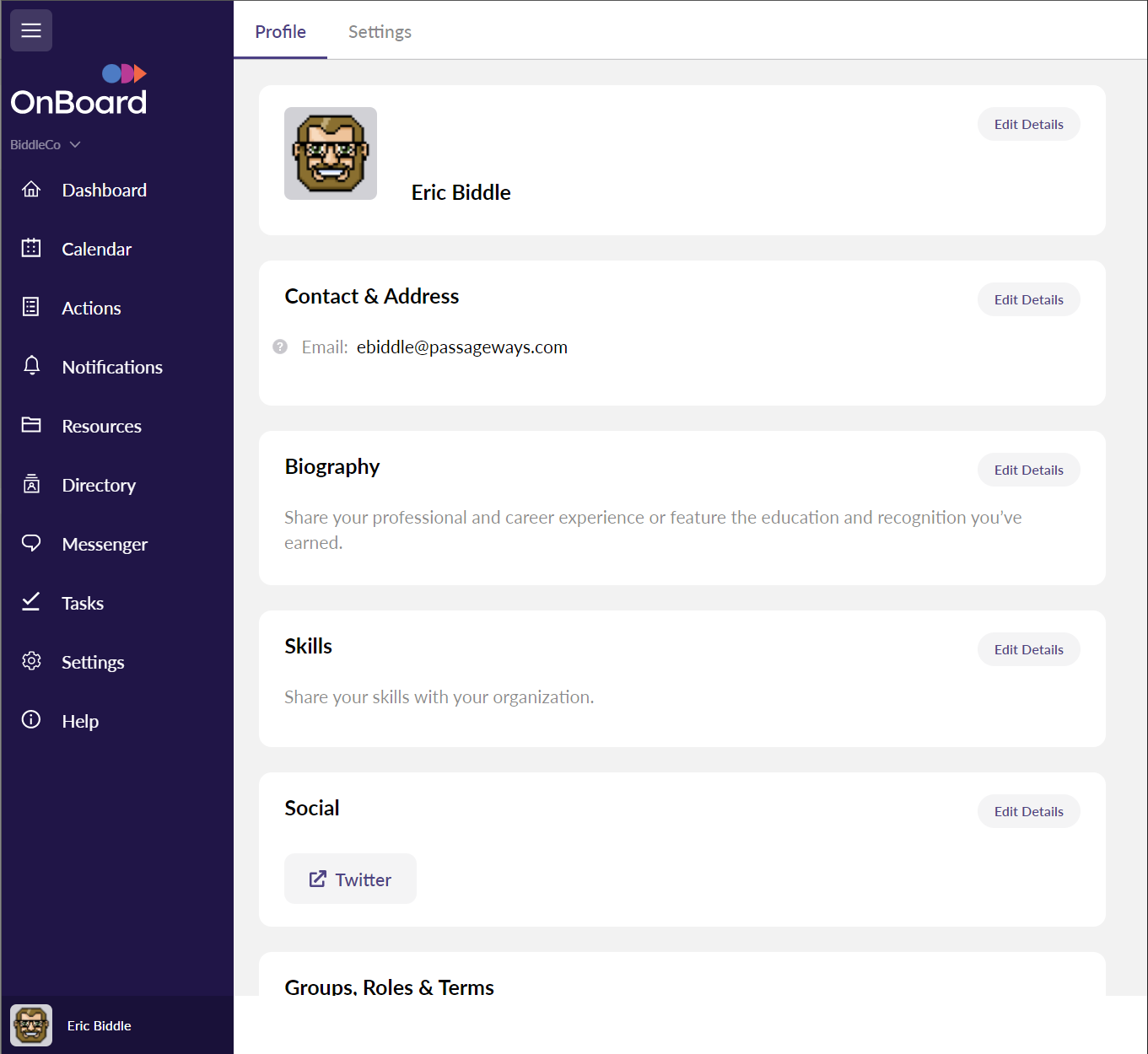Image resolution: width=1148 pixels, height=1054 pixels.
Task: Click the hamburger menu to collapse the sidebar
Action: coord(31,30)
